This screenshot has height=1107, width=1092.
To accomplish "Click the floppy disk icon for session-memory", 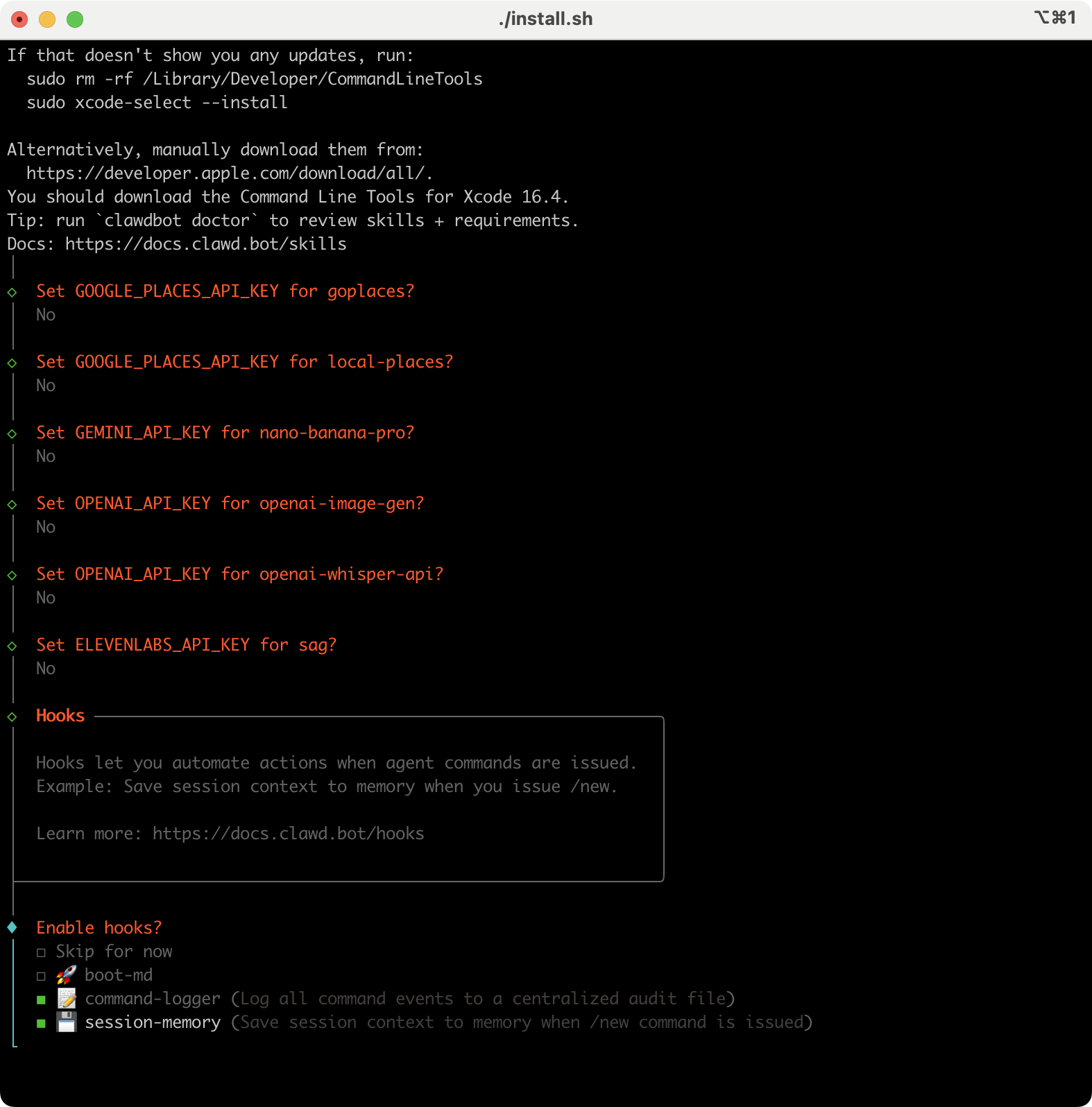I will tap(66, 1022).
